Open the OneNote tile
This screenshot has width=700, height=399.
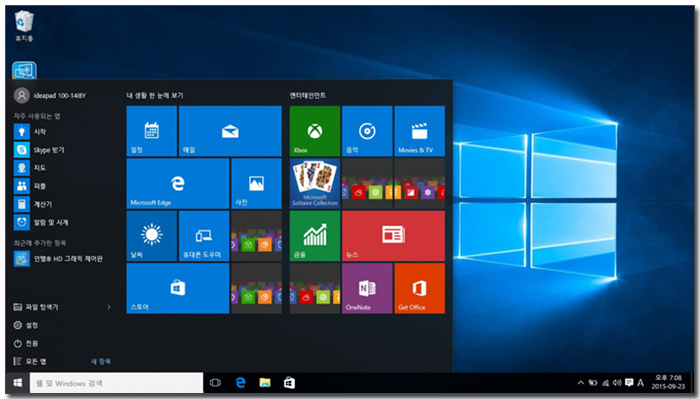tap(367, 288)
